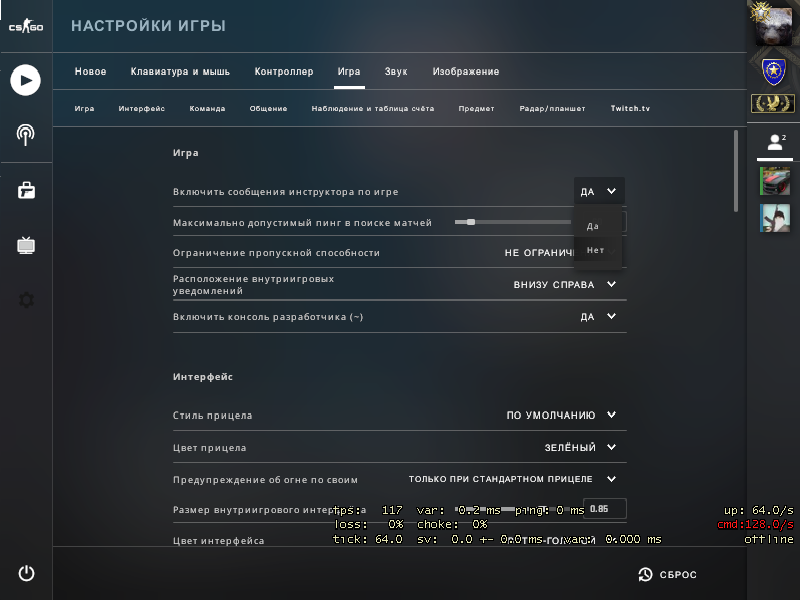Screen dimensions: 800x600
Task: Click the CS:GO logo icon
Action: tap(26, 26)
